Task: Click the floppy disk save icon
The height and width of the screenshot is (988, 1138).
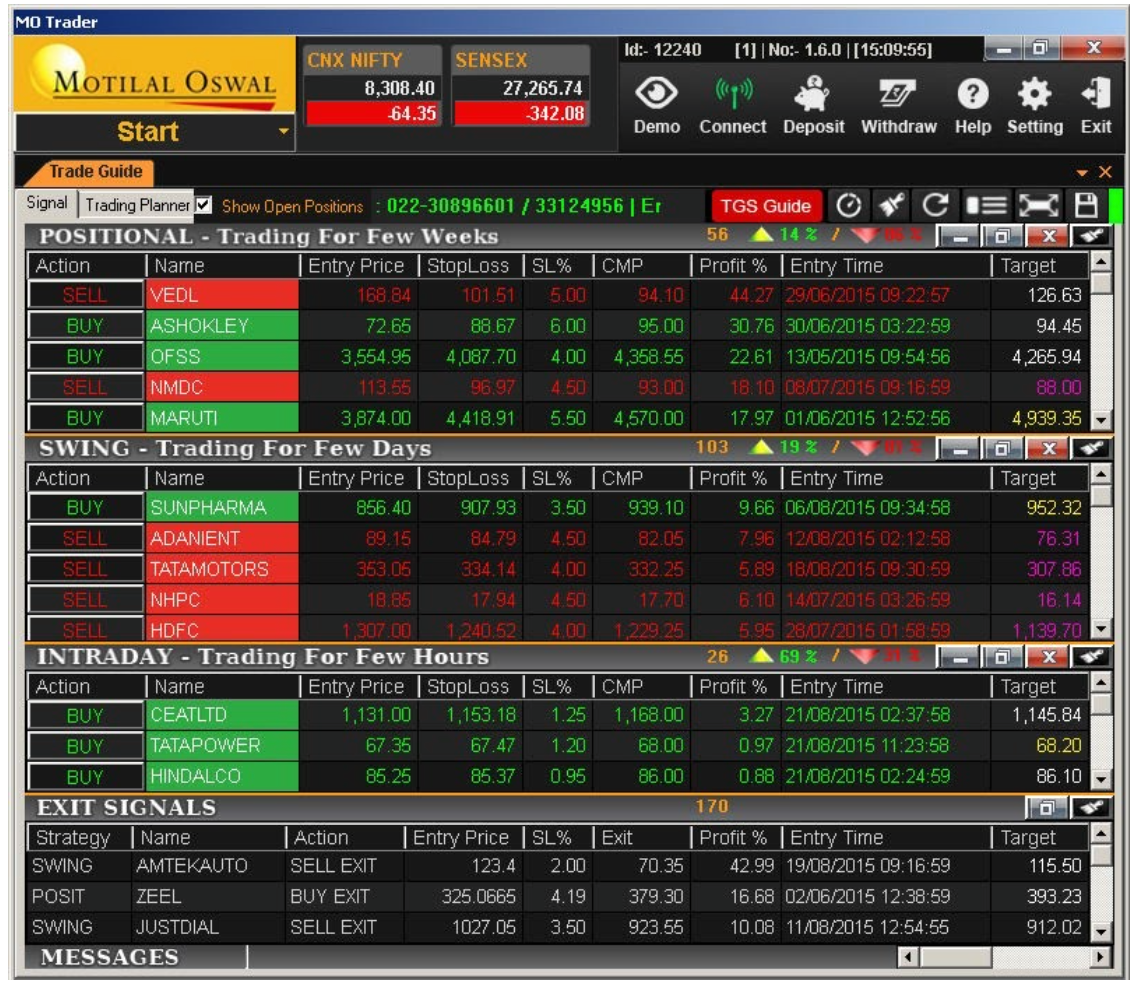Action: click(x=1086, y=206)
